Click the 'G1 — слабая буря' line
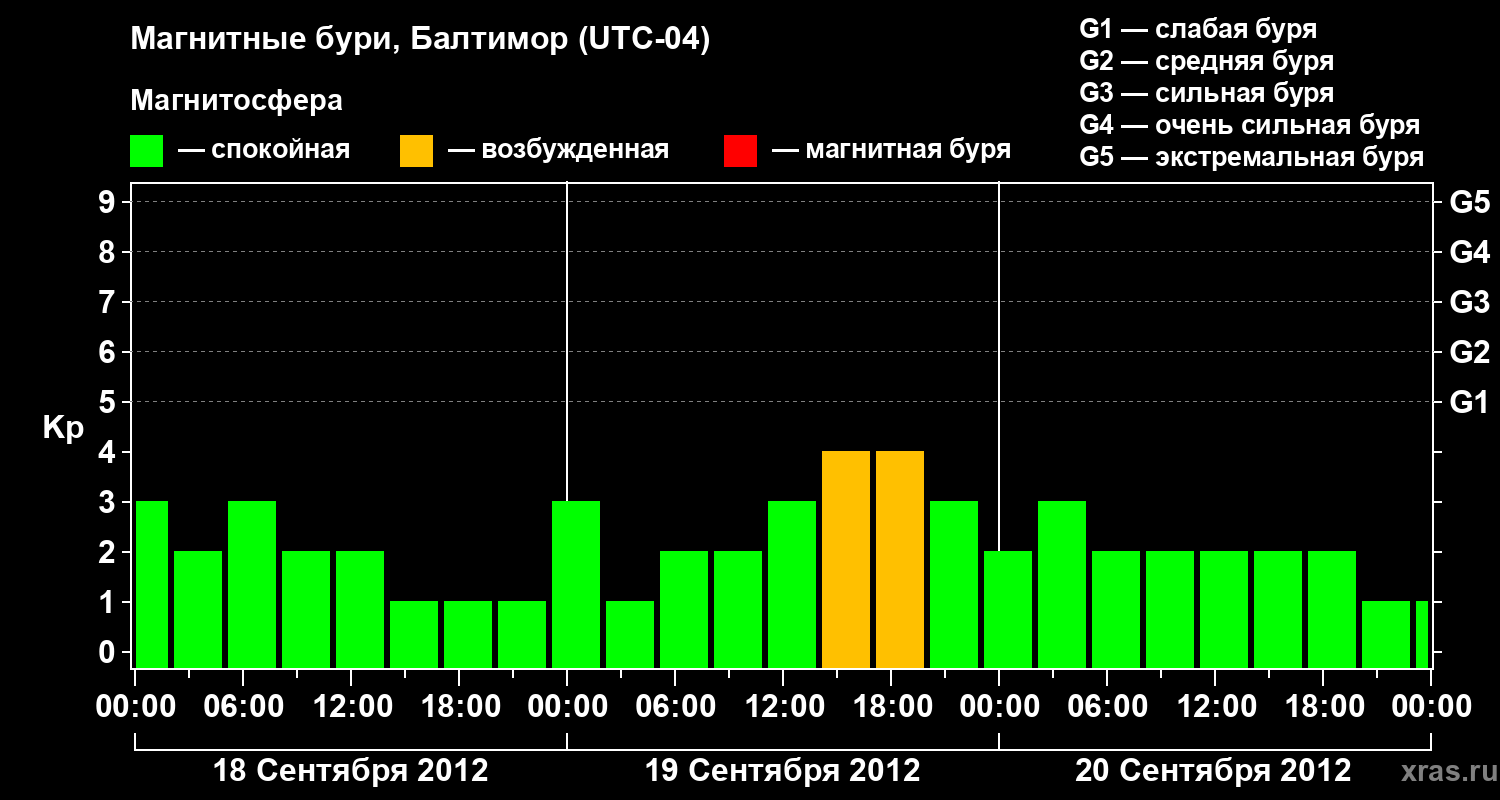The height and width of the screenshot is (800, 1500). click(1198, 29)
